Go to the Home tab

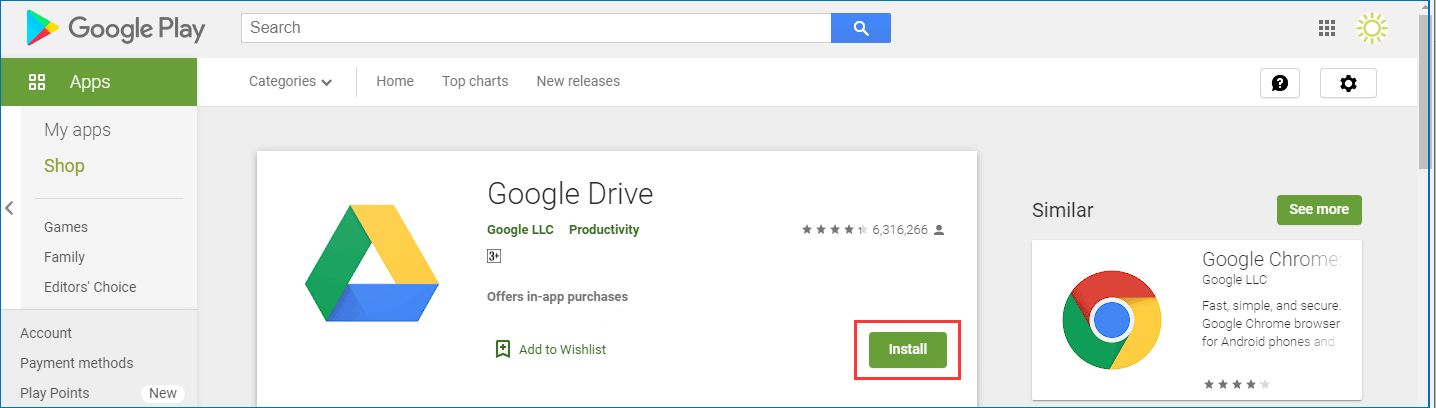pyautogui.click(x=395, y=81)
